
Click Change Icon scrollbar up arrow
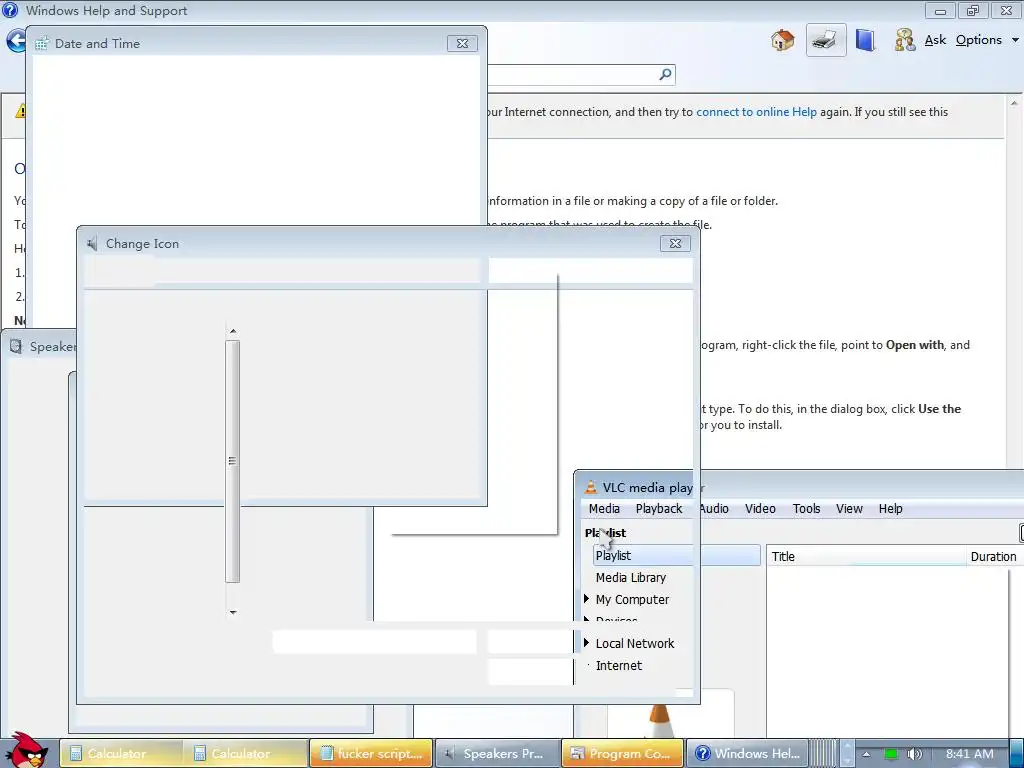coord(232,331)
